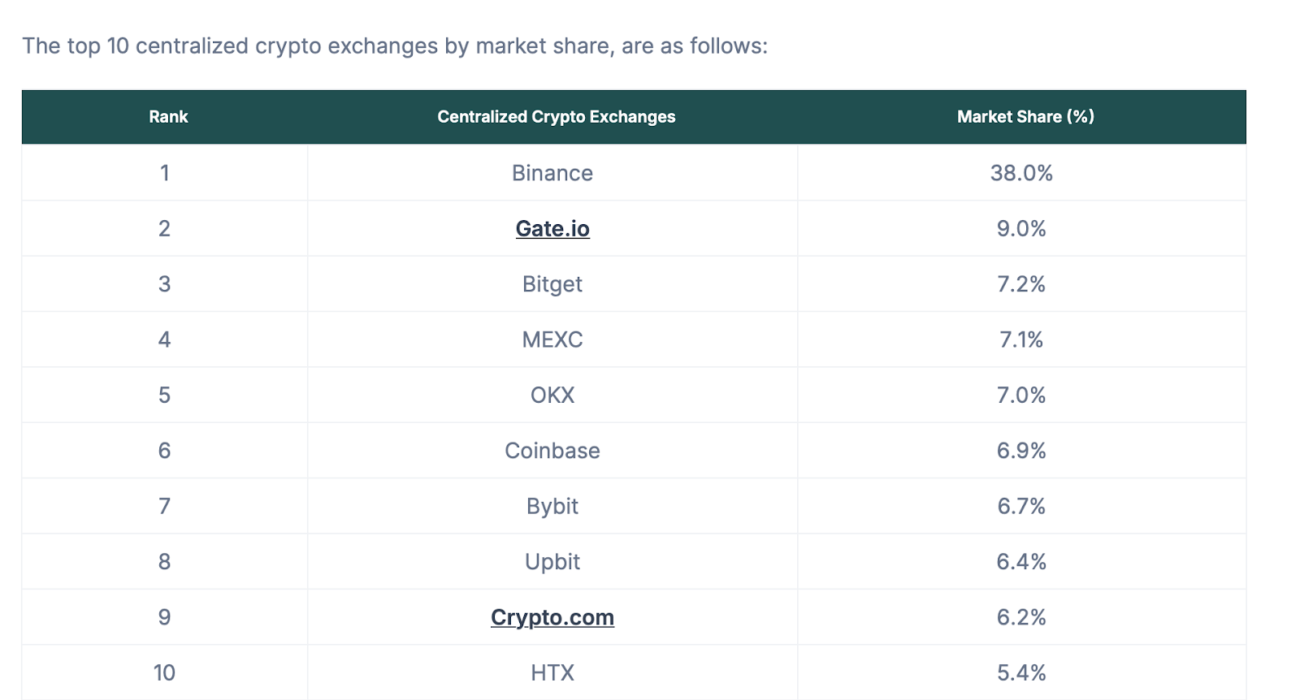Select the 9.0% market share cell
1300x700 pixels.
(x=1021, y=229)
